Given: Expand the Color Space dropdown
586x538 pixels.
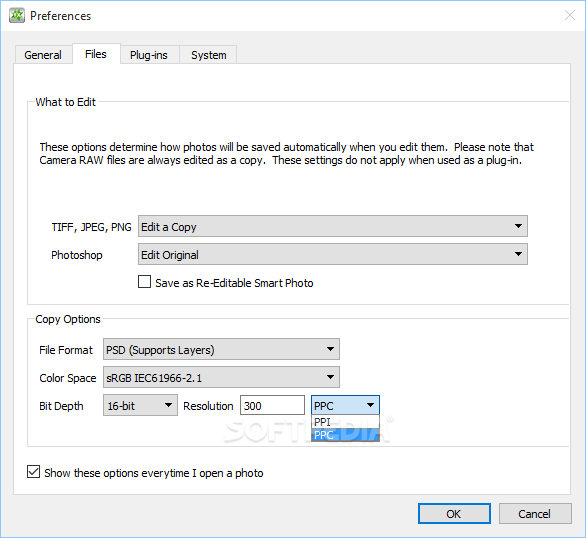Looking at the screenshot, I should point(221,377).
